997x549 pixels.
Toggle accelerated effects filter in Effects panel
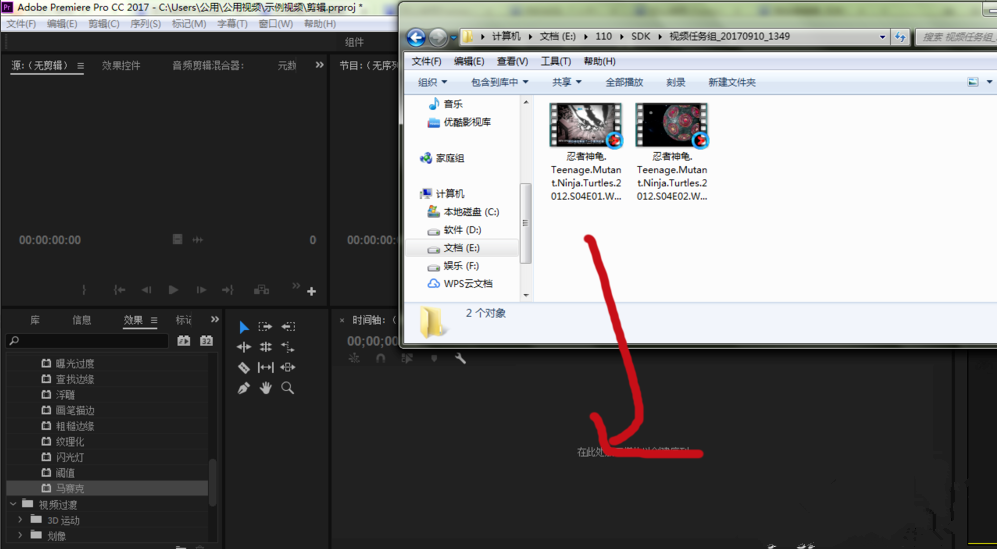pyautogui.click(x=184, y=341)
